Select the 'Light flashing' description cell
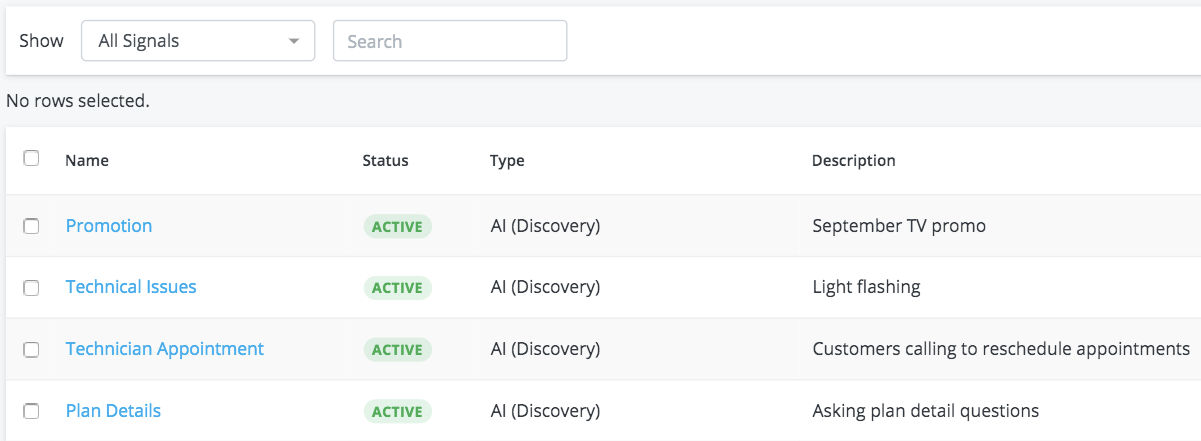 (866, 287)
